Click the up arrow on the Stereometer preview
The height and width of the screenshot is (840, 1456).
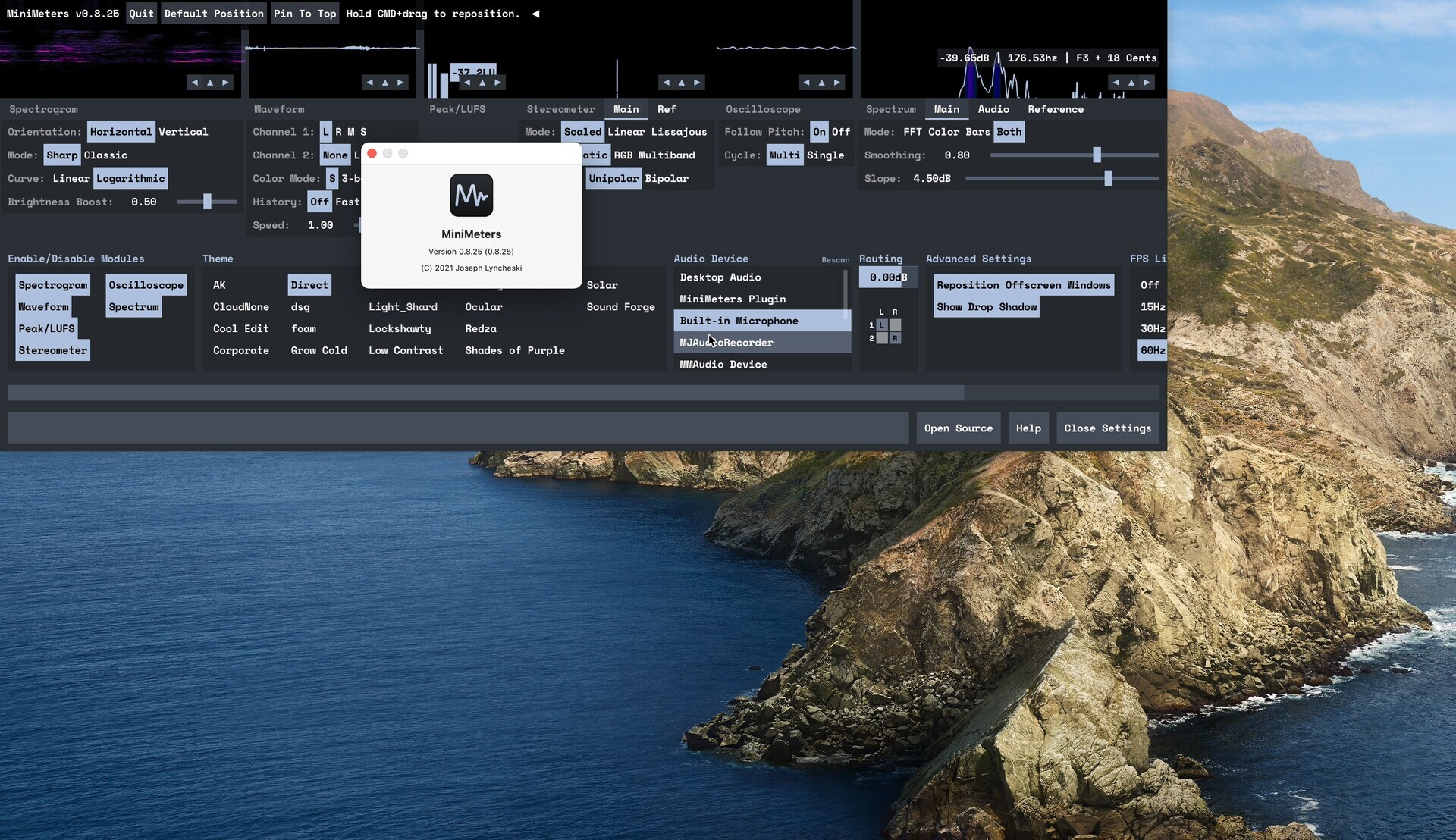(682, 83)
